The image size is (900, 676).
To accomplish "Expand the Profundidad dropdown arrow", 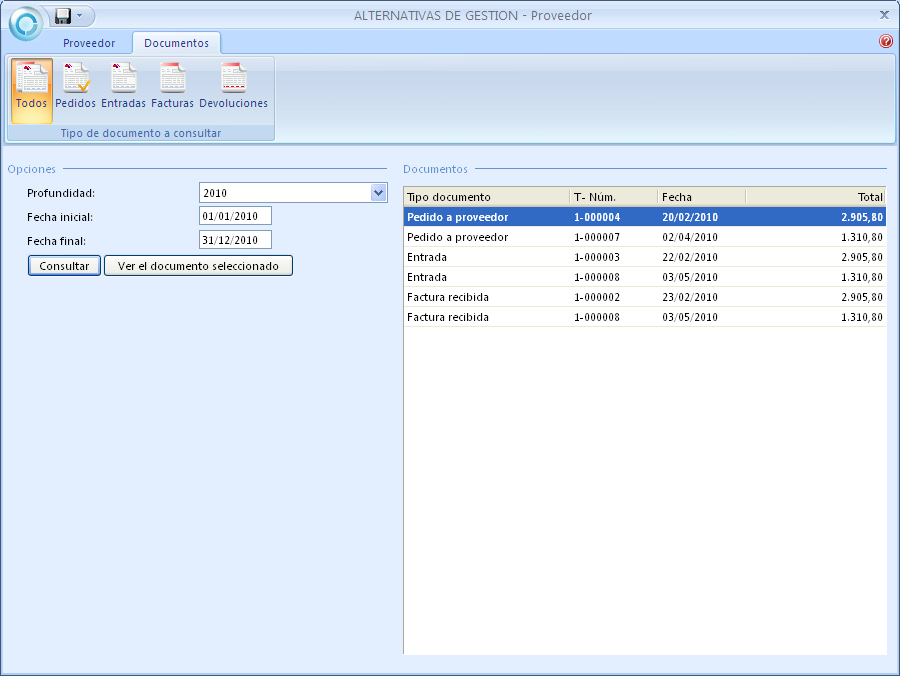I will tap(378, 193).
